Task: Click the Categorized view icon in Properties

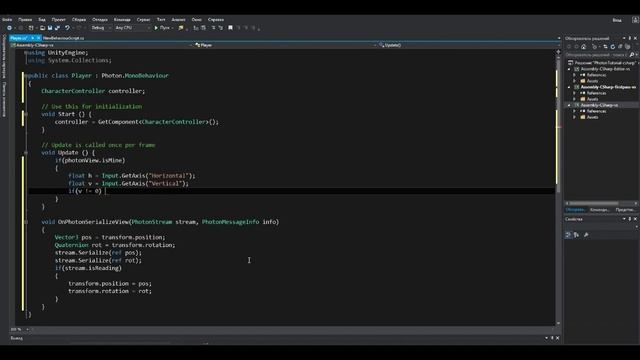Action: pos(568,235)
